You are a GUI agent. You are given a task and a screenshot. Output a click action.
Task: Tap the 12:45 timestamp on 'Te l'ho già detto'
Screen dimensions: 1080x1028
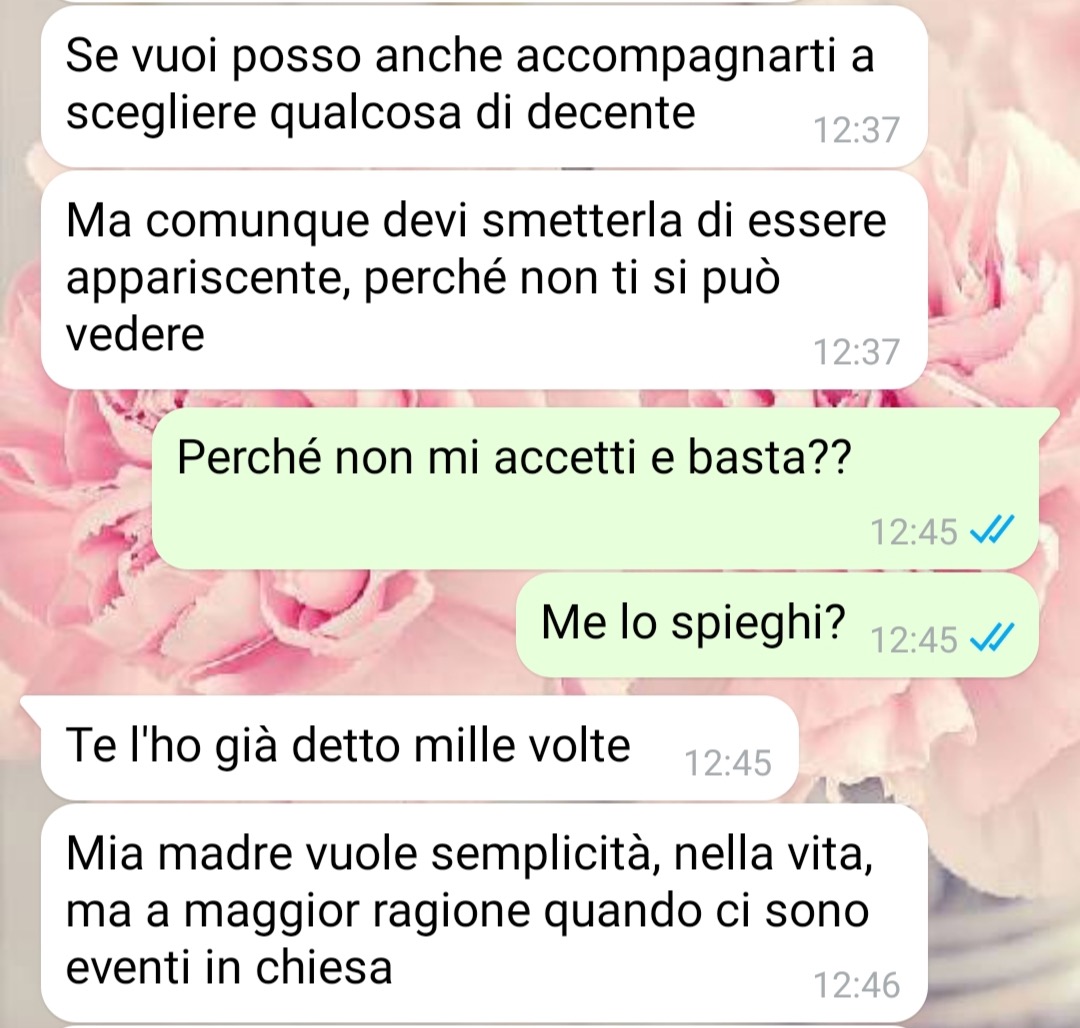[727, 763]
